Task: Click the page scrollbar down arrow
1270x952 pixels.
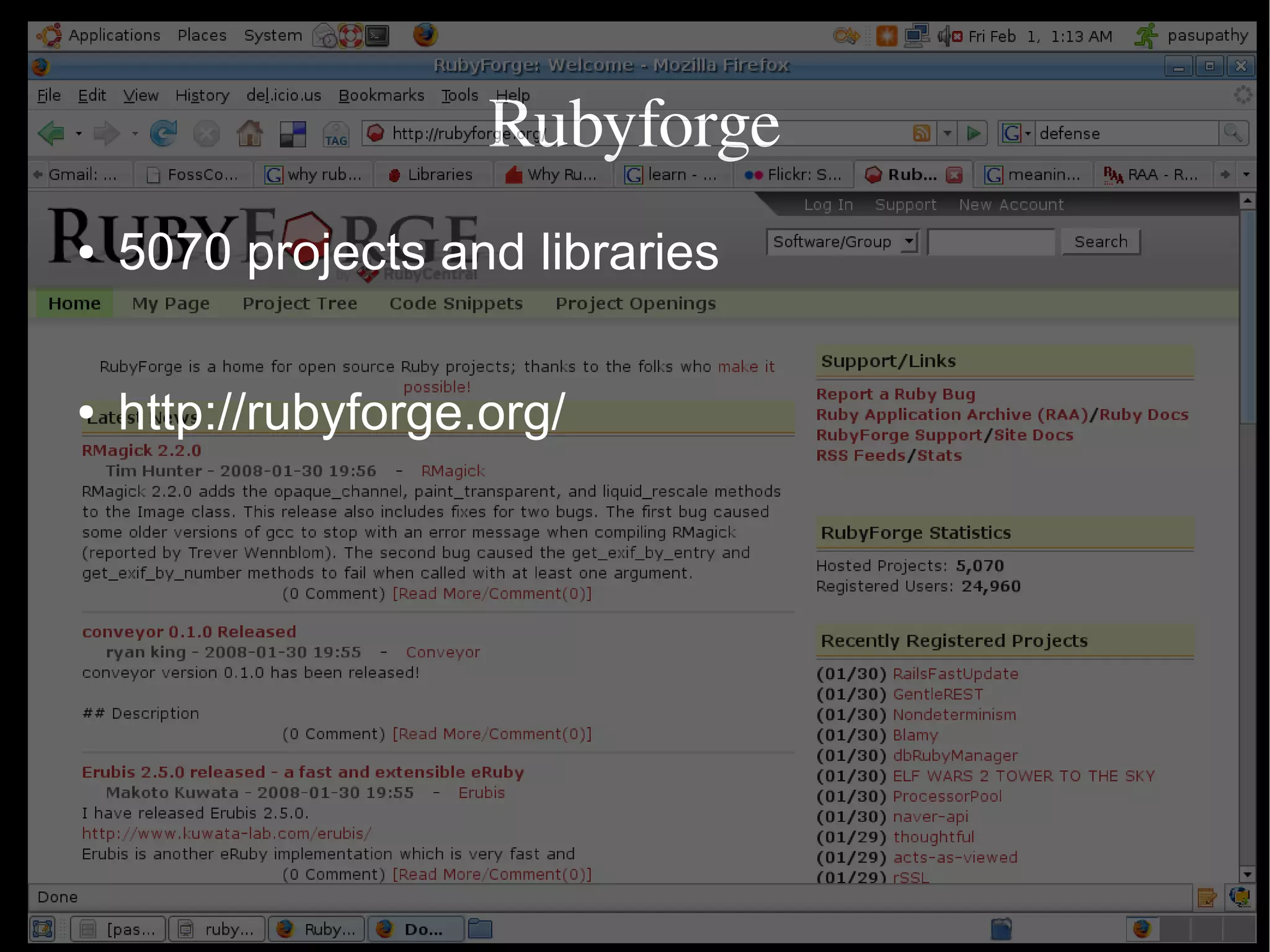Action: pyautogui.click(x=1247, y=874)
